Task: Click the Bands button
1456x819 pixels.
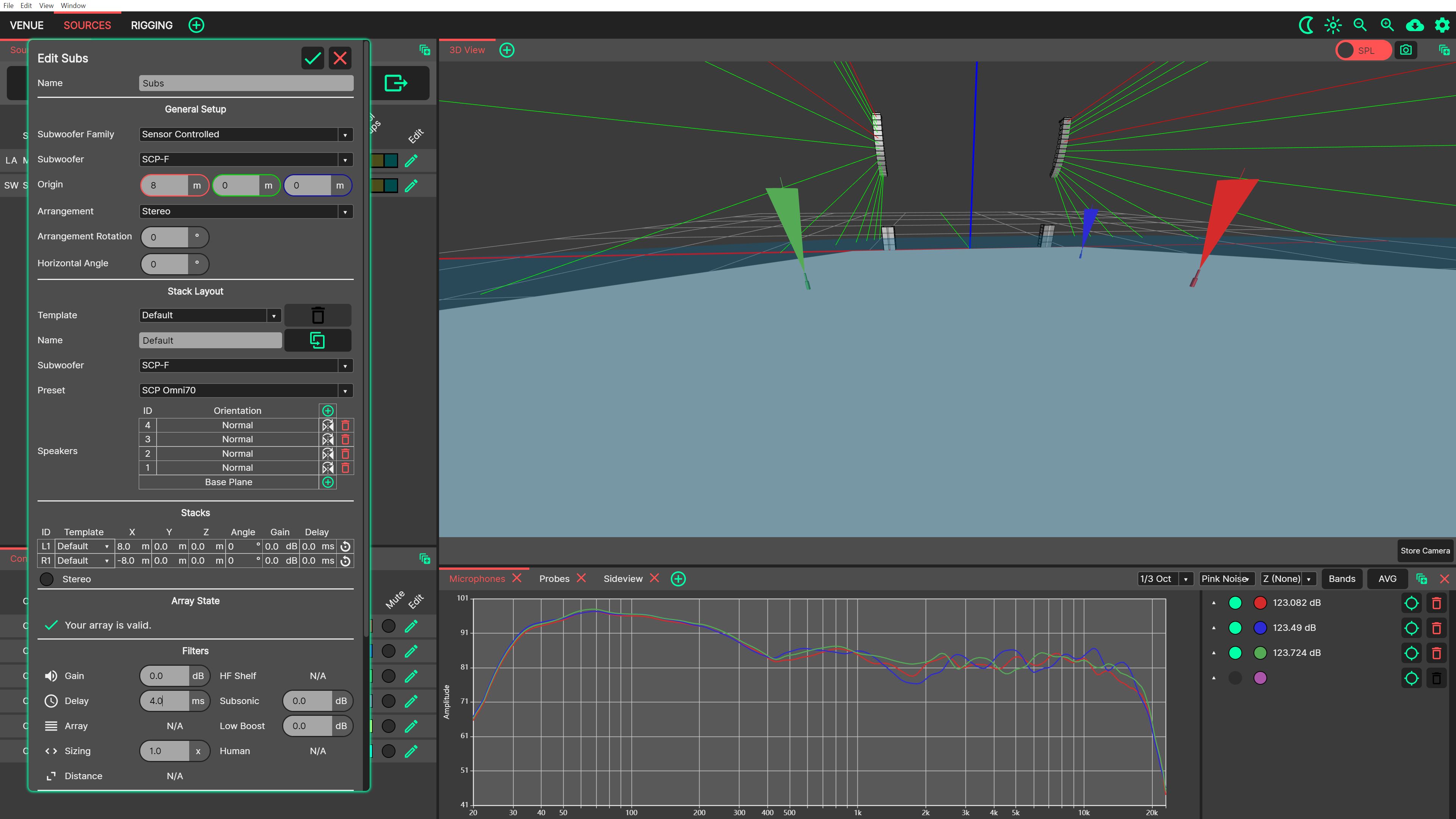Action: 1341,578
